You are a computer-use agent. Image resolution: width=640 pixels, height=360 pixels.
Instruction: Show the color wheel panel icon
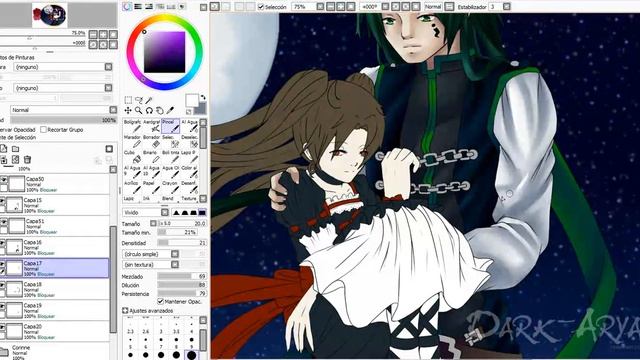127,7
